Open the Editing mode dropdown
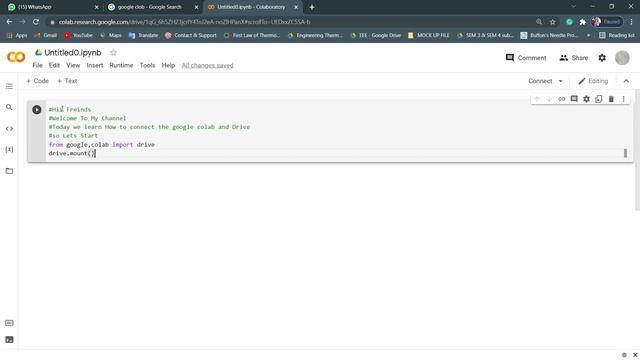The image size is (640, 360). point(593,81)
